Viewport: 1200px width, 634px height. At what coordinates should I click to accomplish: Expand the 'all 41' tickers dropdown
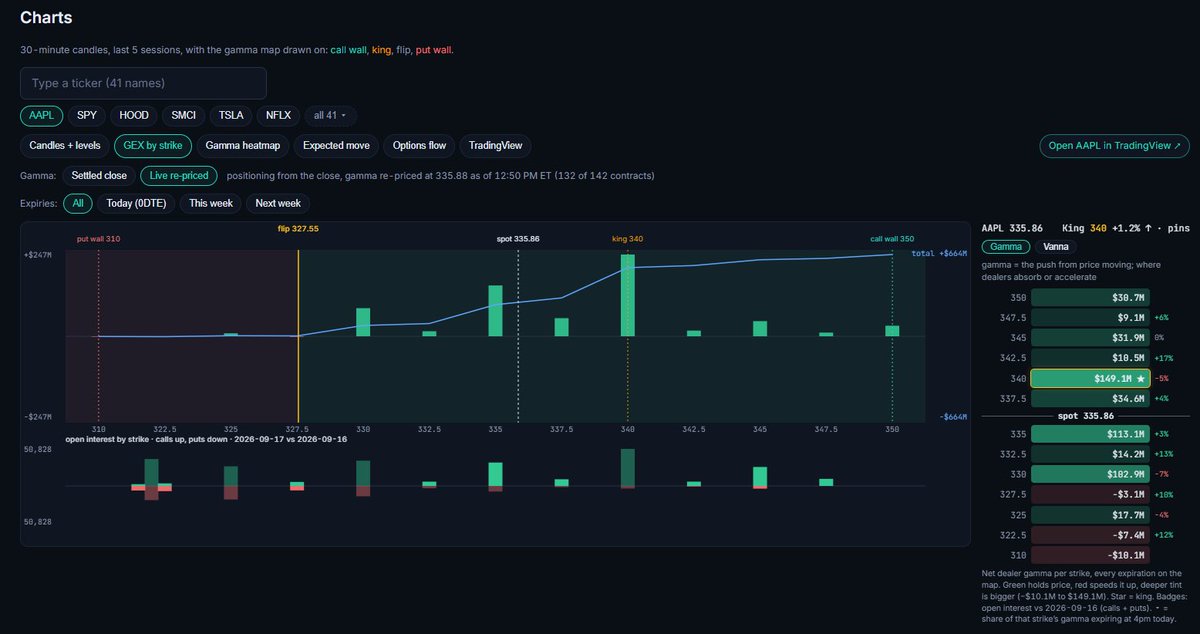330,115
